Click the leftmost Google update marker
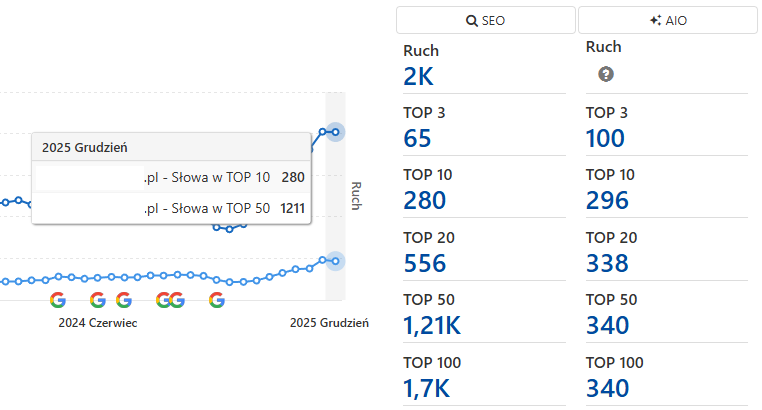This screenshot has height=410, width=762. tap(57, 299)
